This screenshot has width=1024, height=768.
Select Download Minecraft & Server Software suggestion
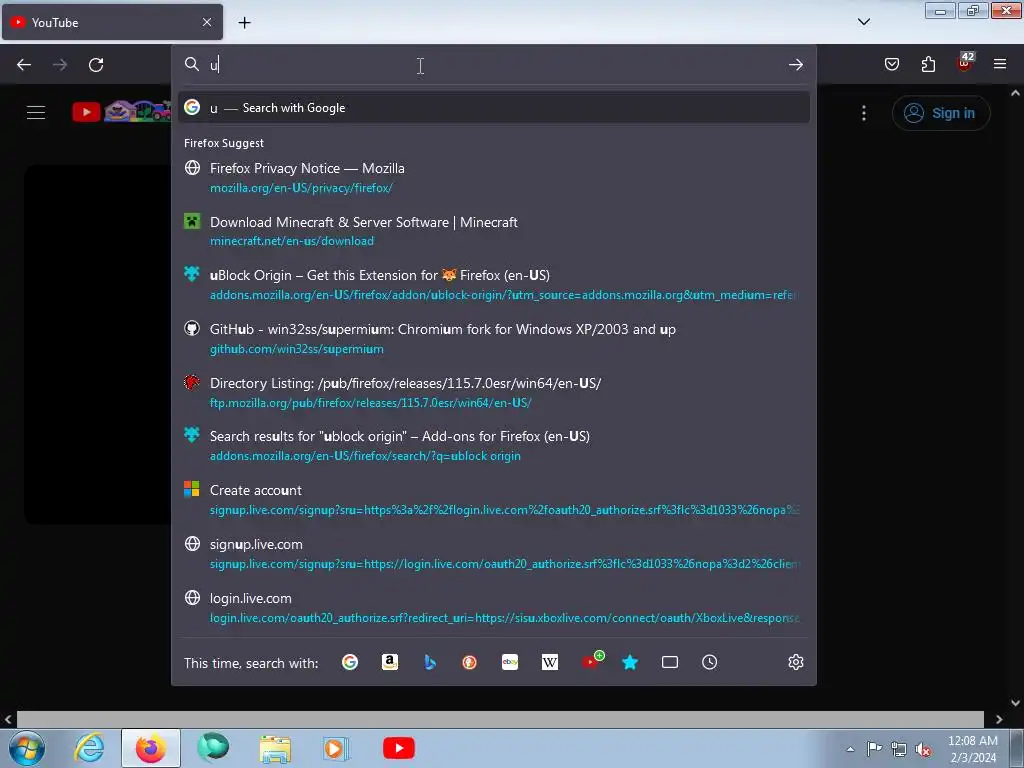[x=494, y=231]
